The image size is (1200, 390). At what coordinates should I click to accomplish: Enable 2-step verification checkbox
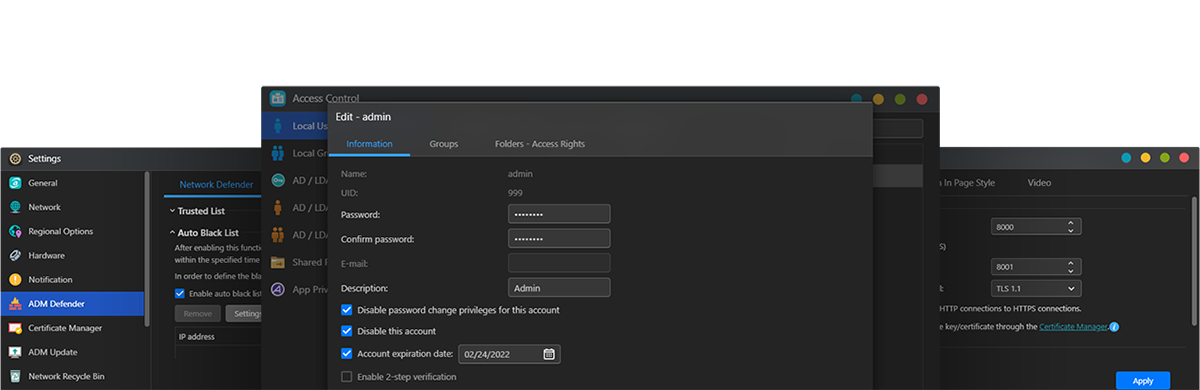(347, 377)
